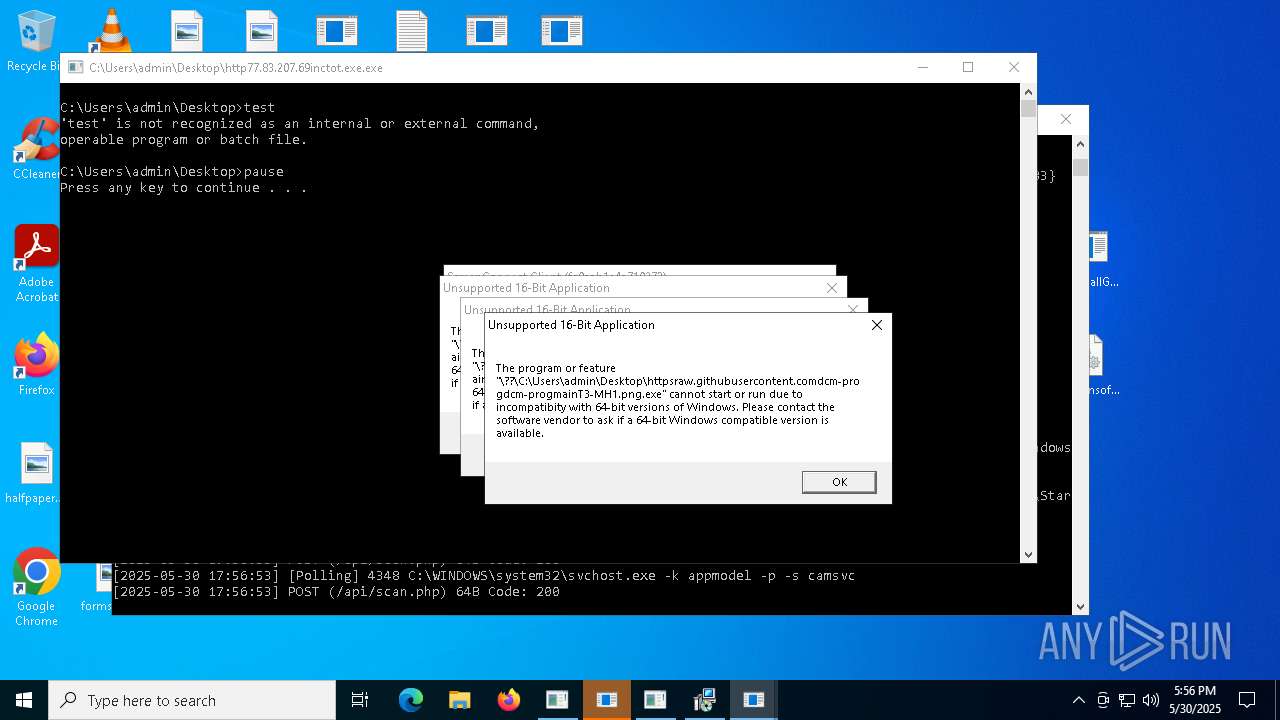The height and width of the screenshot is (720, 1280).
Task: Open the volume control in system tray
Action: click(x=1151, y=700)
